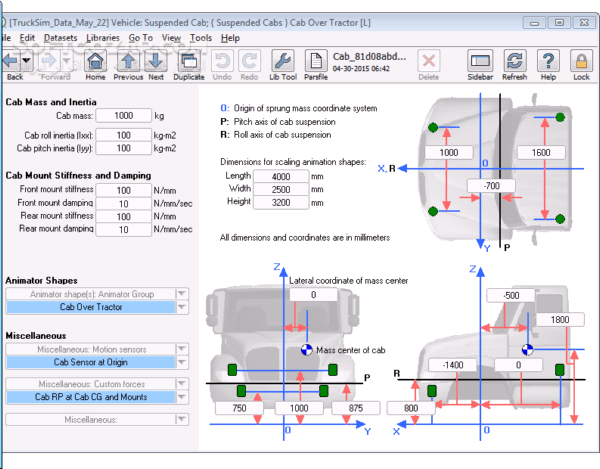Expand Animator Group shape dropdown
The height and width of the screenshot is (469, 600).
point(181,294)
